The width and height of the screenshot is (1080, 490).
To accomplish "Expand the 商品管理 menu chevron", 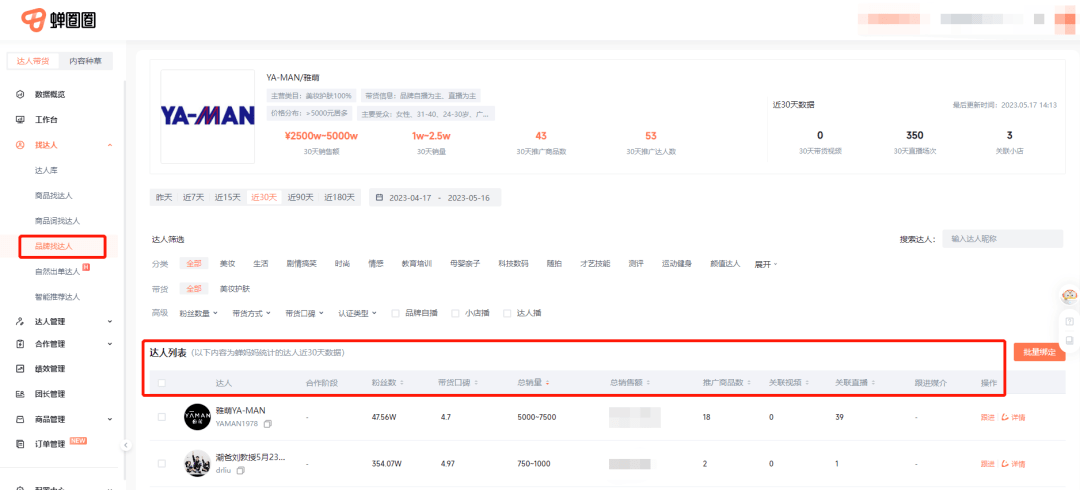I will pos(110,419).
